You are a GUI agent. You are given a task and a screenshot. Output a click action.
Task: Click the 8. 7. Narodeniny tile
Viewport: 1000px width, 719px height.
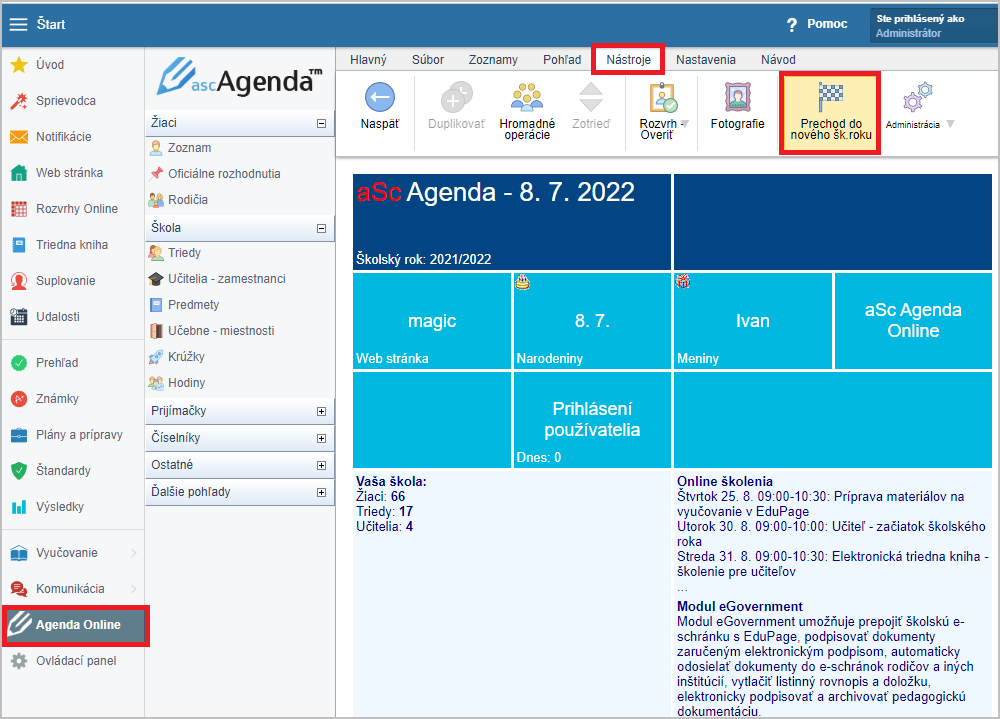tap(592, 321)
